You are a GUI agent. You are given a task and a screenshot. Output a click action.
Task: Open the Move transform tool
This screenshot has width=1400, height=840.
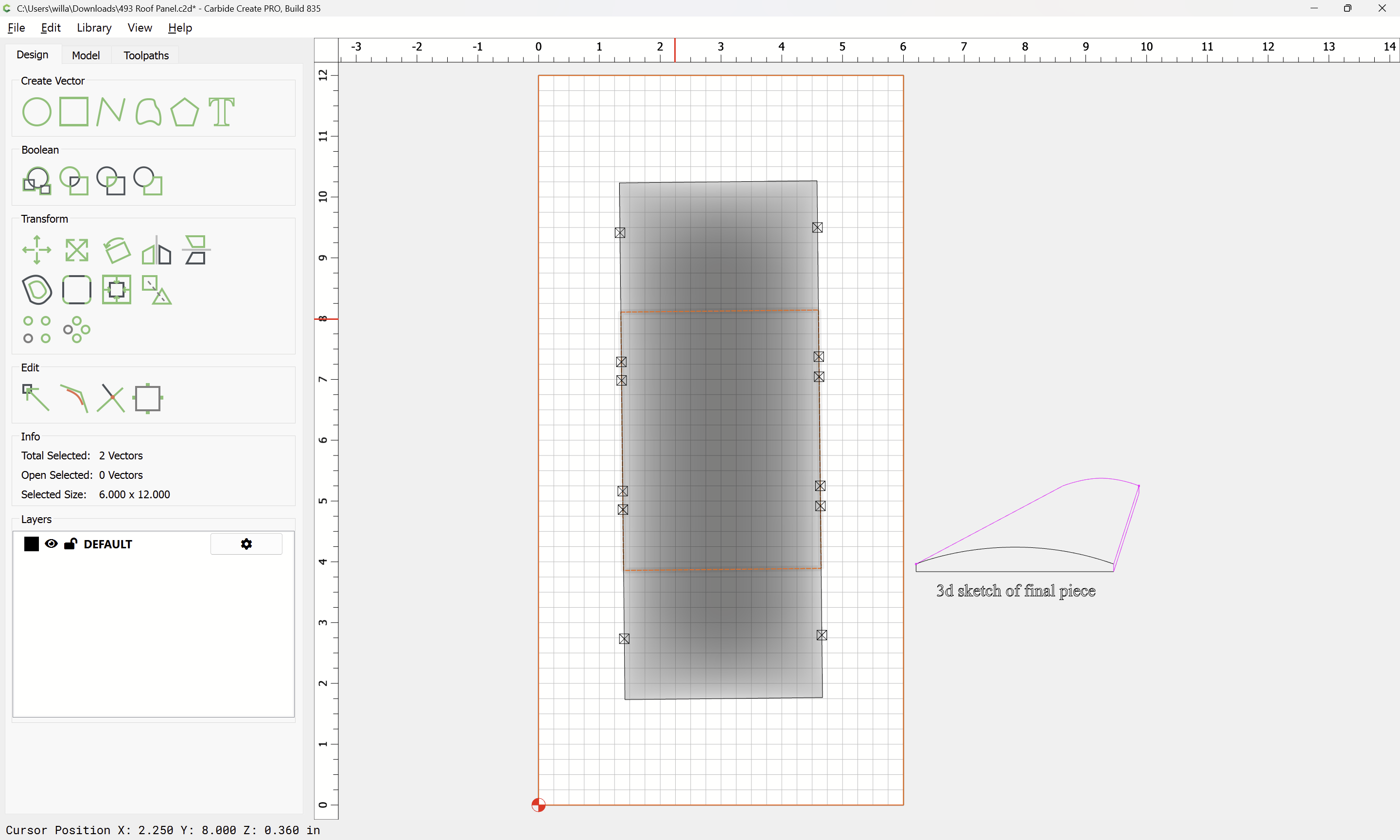[37, 250]
